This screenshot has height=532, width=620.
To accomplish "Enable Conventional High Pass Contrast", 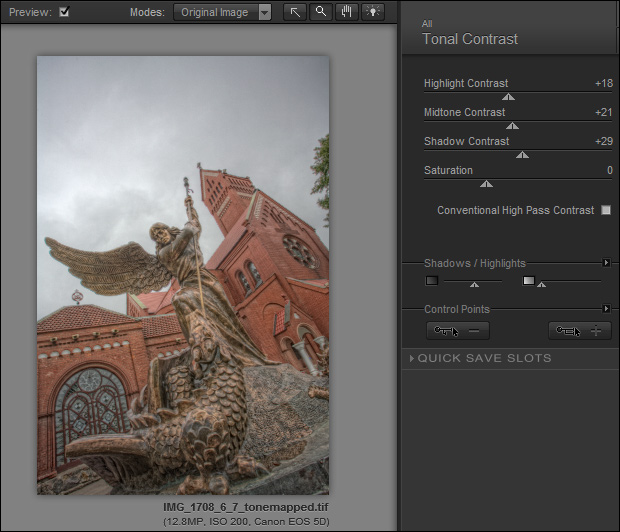I will coord(606,211).
